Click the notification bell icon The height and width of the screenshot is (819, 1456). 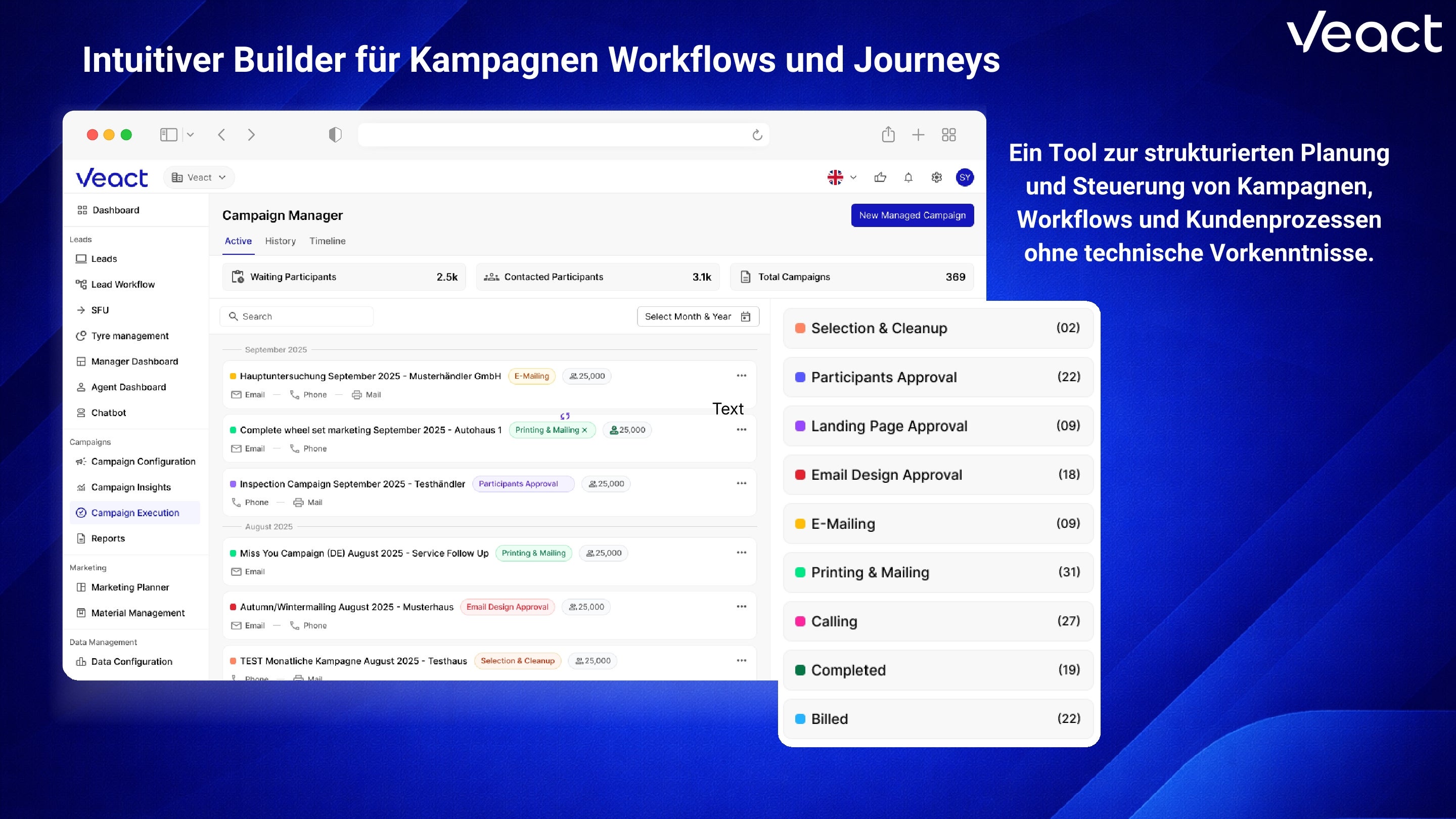coord(908,177)
